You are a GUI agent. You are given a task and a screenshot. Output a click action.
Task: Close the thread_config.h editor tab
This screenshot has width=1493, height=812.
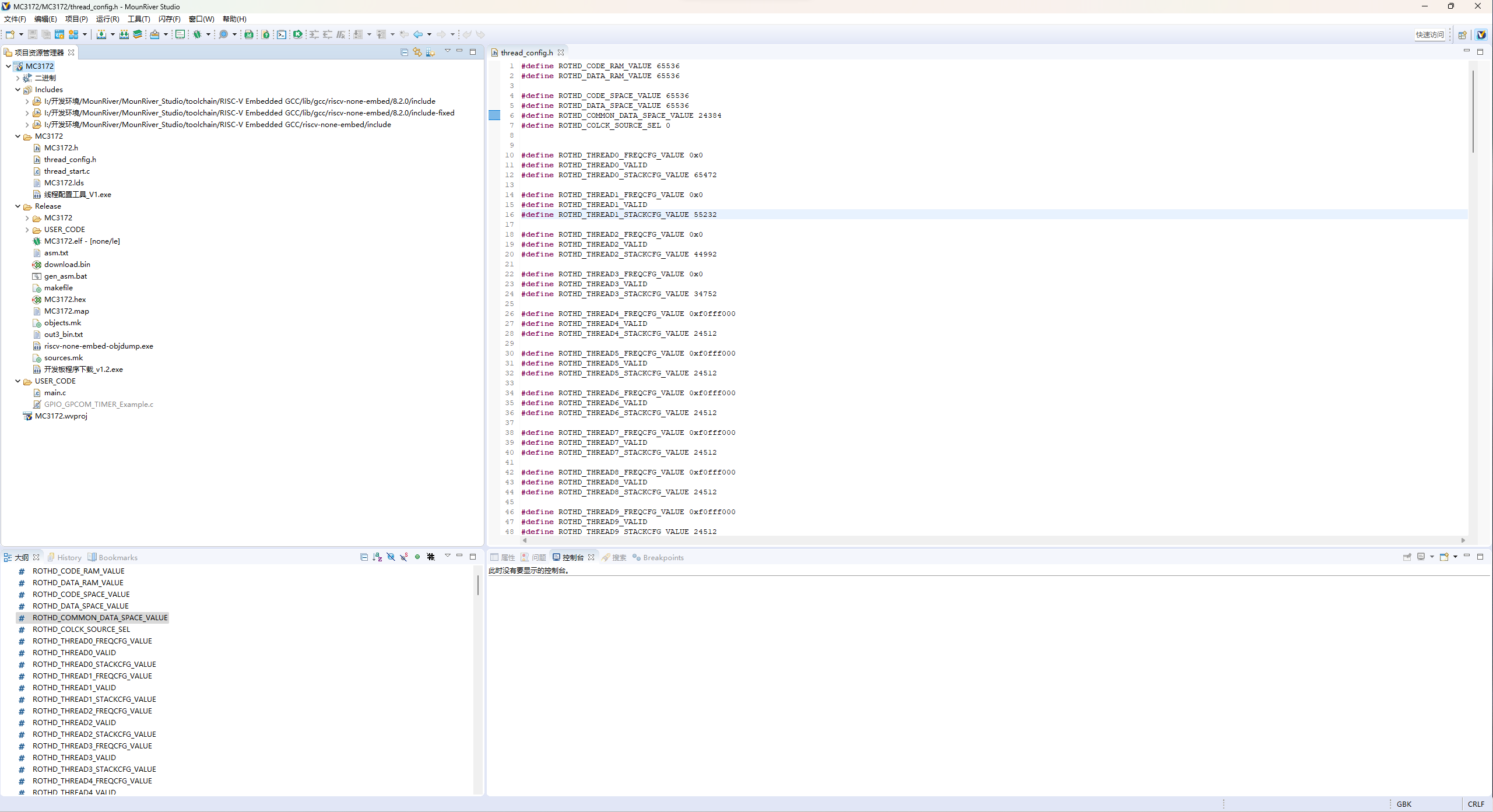click(561, 52)
